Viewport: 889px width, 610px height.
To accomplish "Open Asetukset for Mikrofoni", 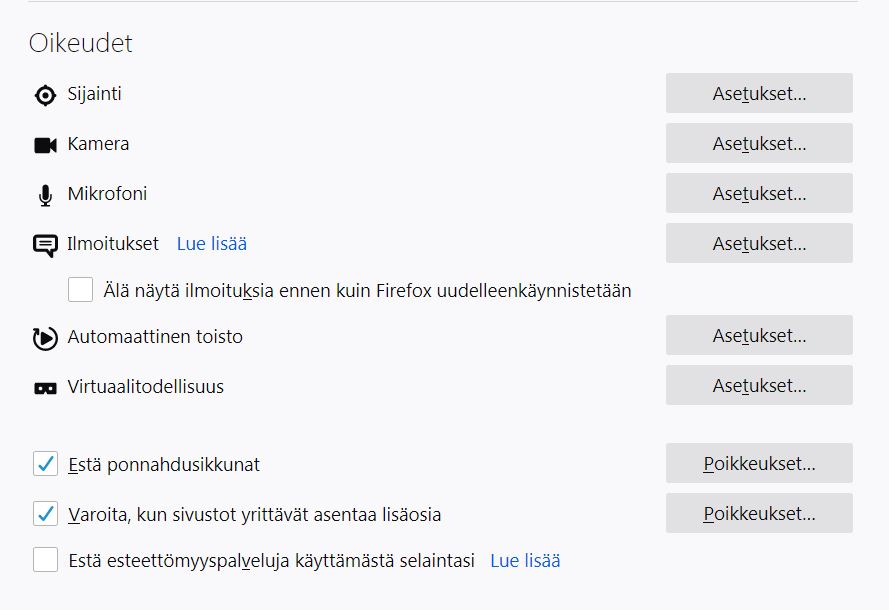I will point(759,193).
